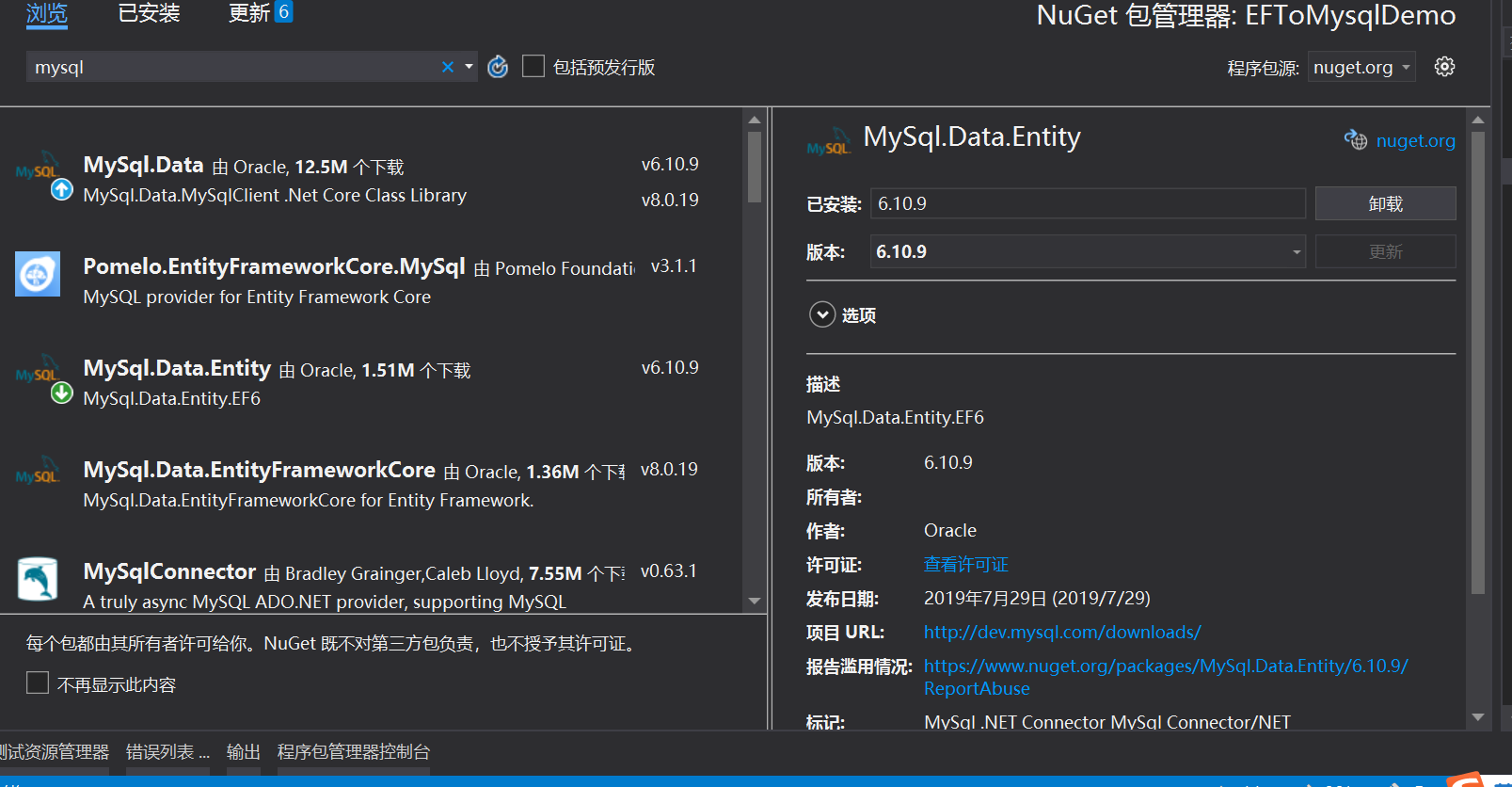Open package source settings gear

(x=1444, y=67)
